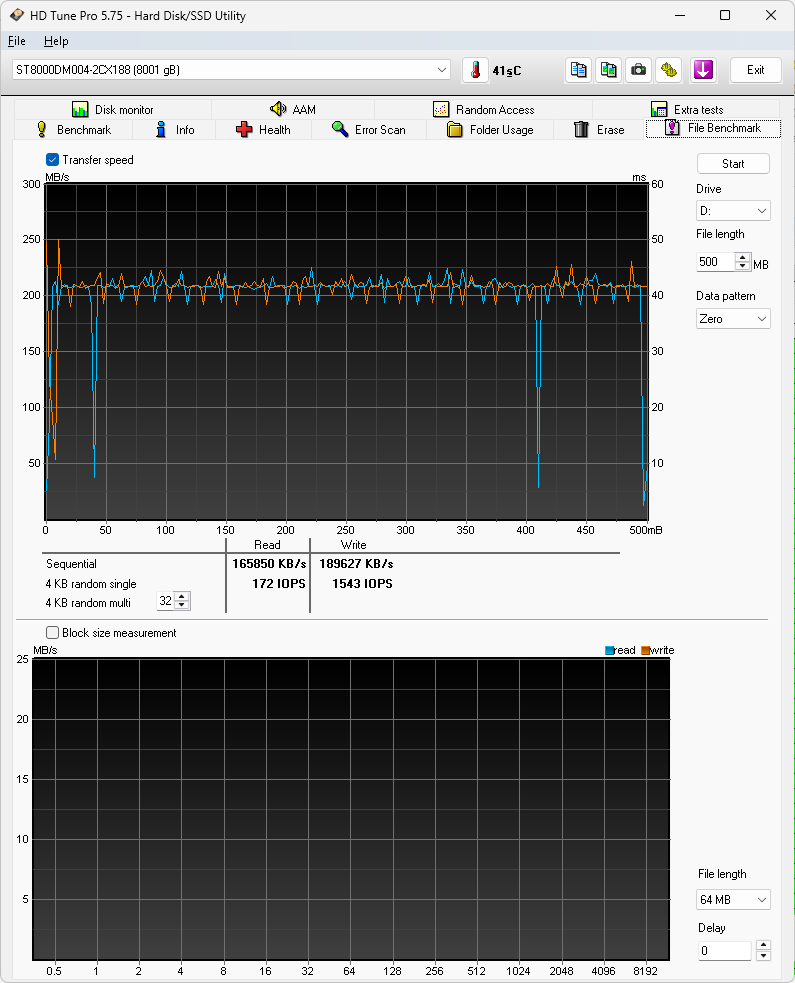The width and height of the screenshot is (795, 983).
Task: Click the HD Tune Pro title bar icon
Action: pos(16,15)
